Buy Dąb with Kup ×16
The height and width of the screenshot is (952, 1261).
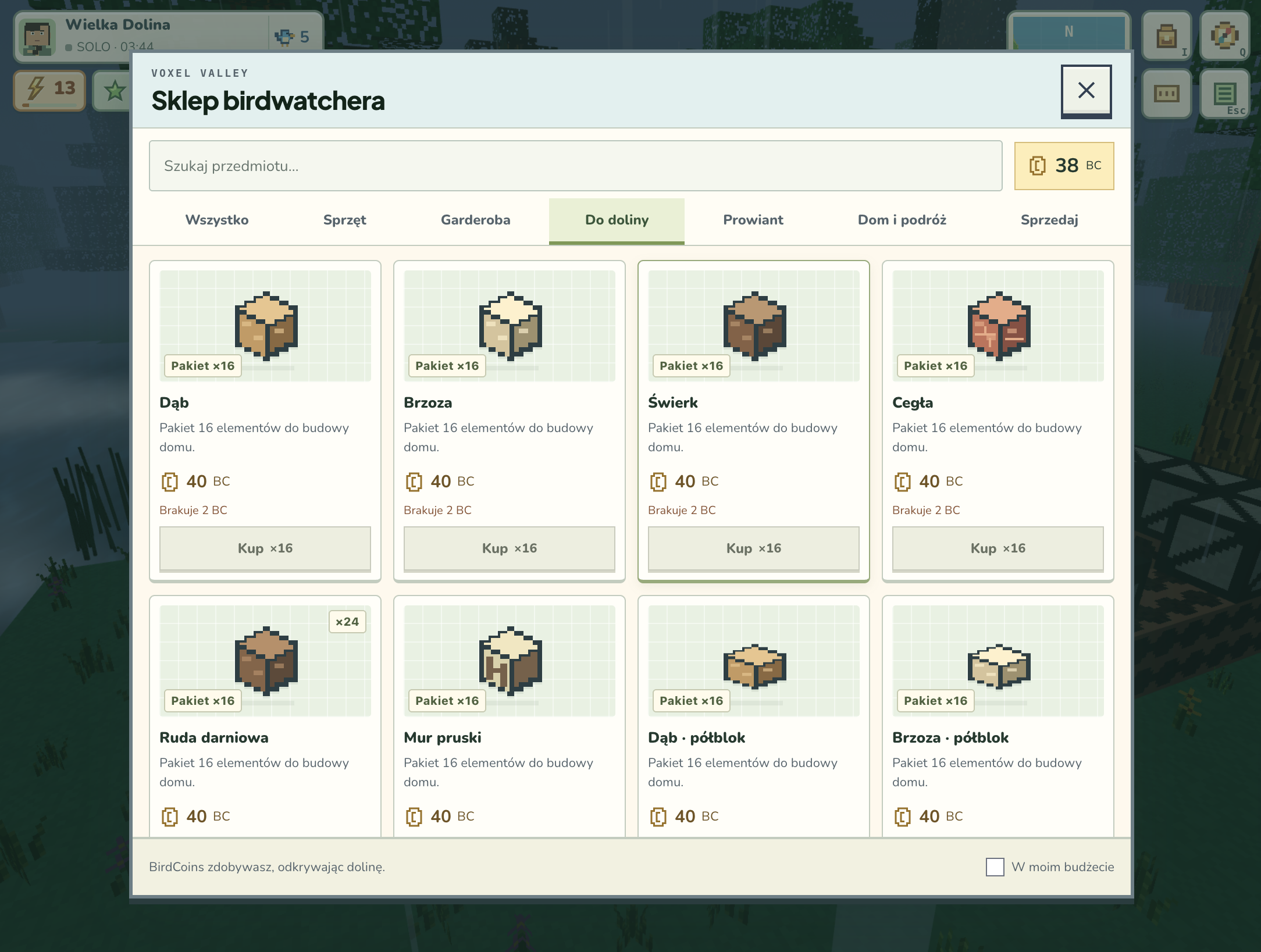point(265,549)
